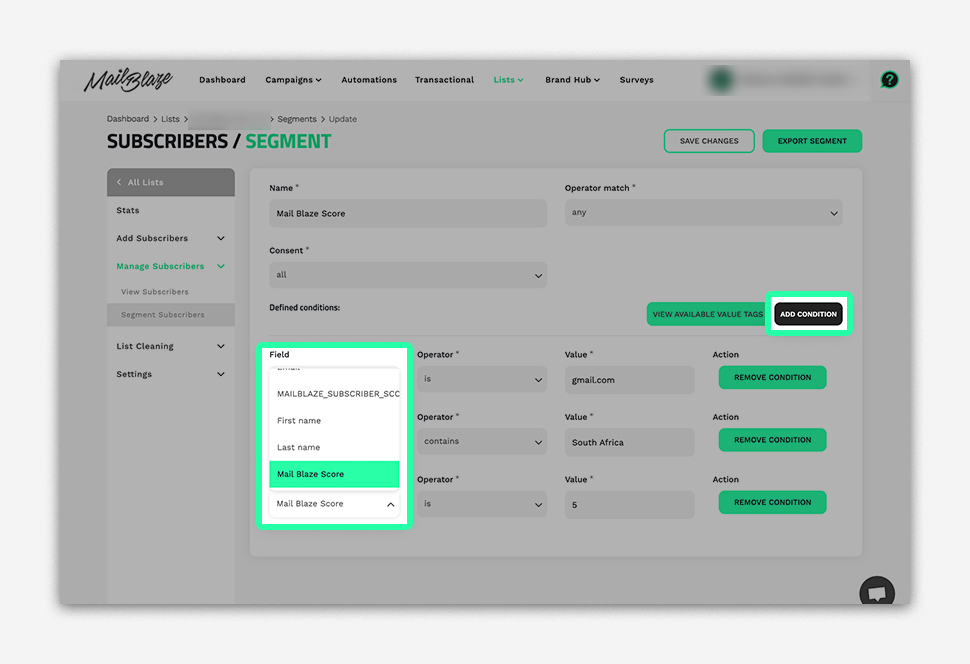Open Operator dropdown for value 5 row
Screen dimensions: 970x664
point(481,504)
